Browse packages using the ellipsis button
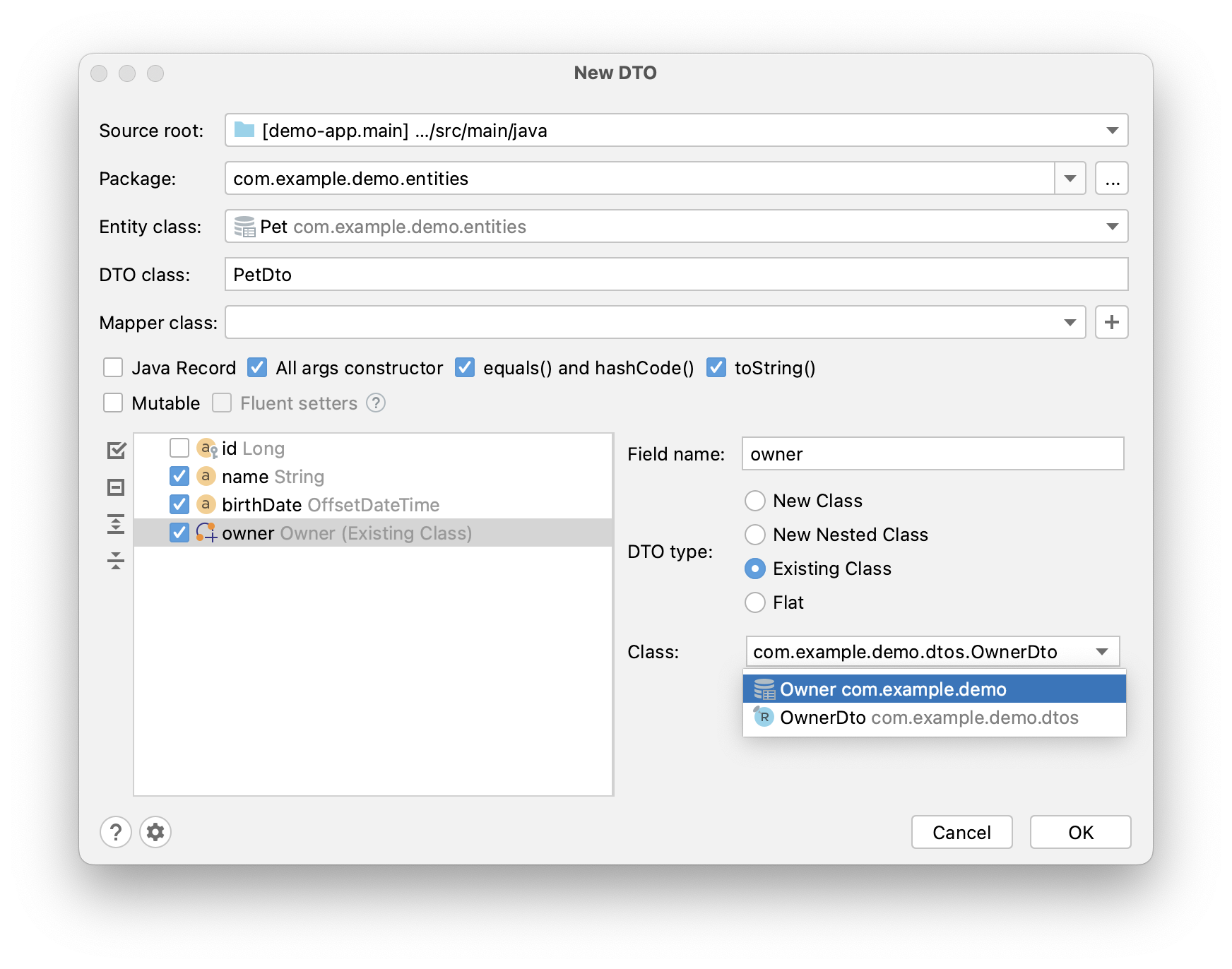Screen dimensions: 1232x969 (x=1111, y=178)
